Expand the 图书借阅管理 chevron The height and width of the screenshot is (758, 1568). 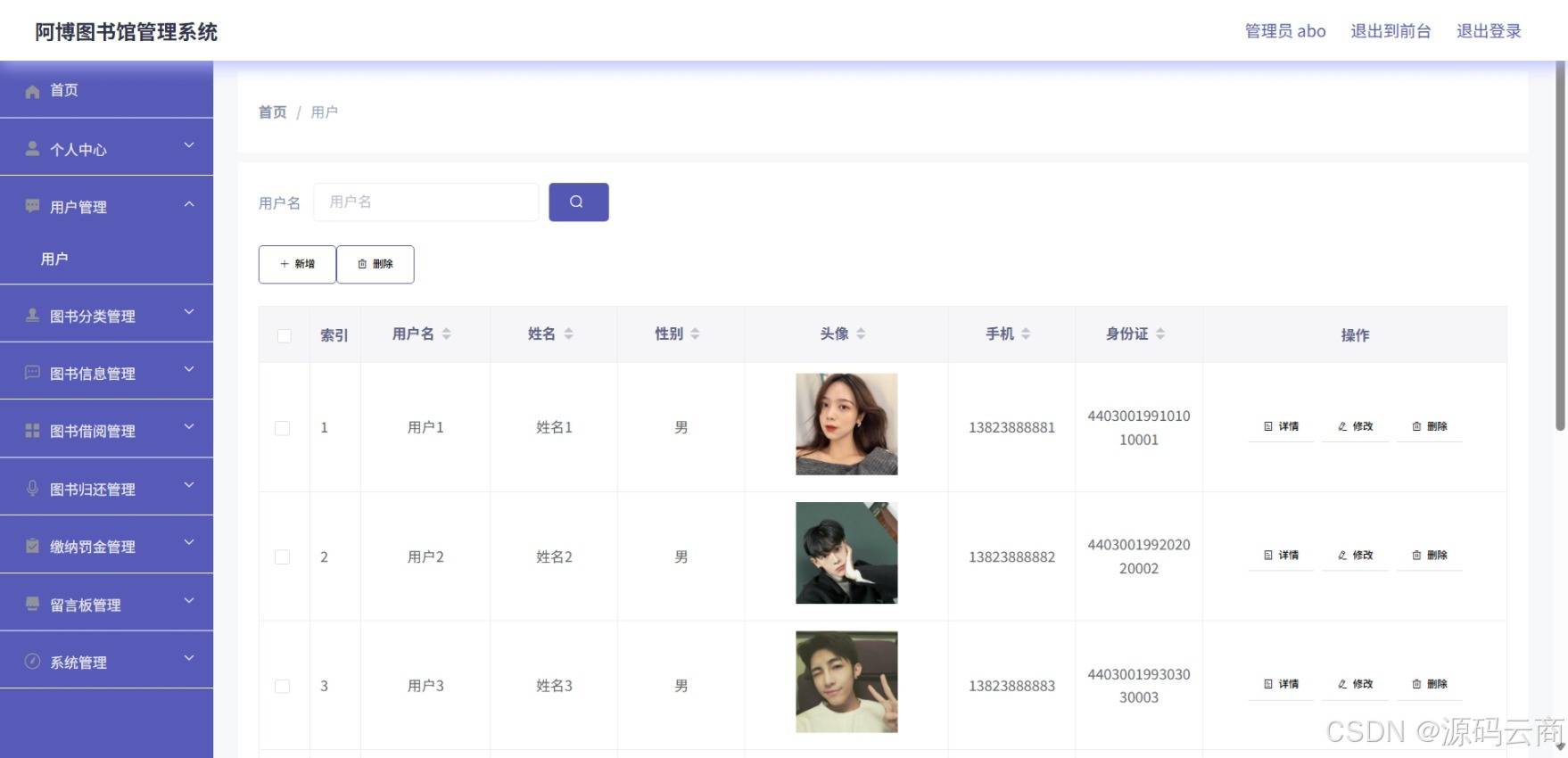[189, 427]
